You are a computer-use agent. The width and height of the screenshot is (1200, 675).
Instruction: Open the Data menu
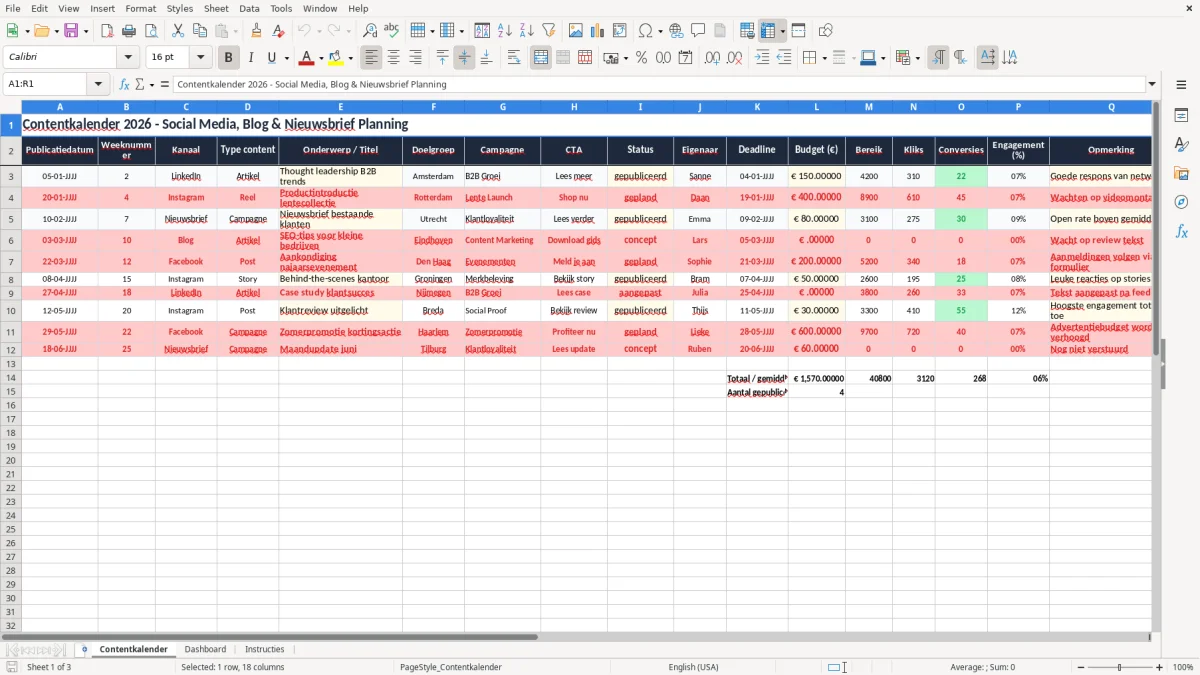click(x=250, y=8)
